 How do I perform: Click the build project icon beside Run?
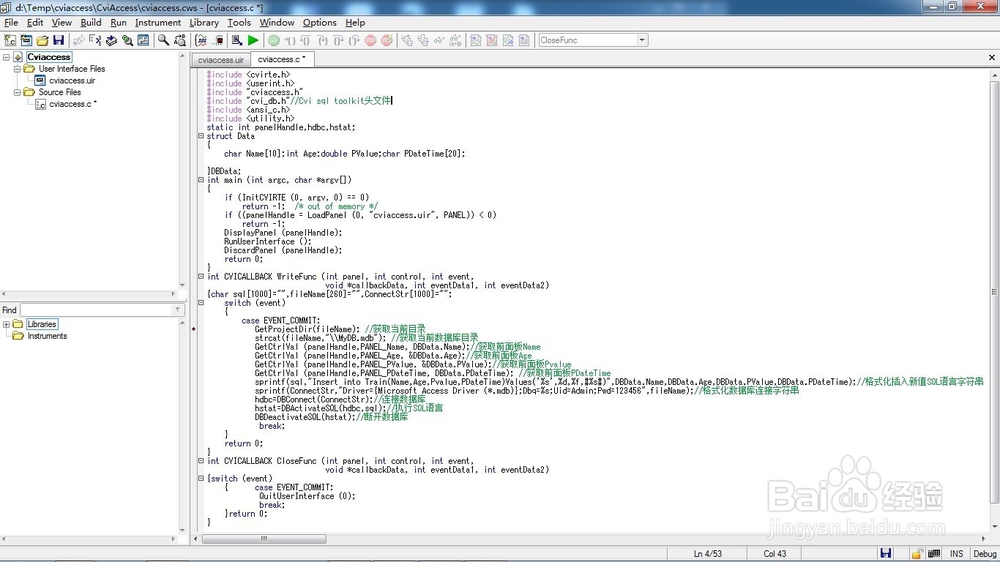coord(237,40)
